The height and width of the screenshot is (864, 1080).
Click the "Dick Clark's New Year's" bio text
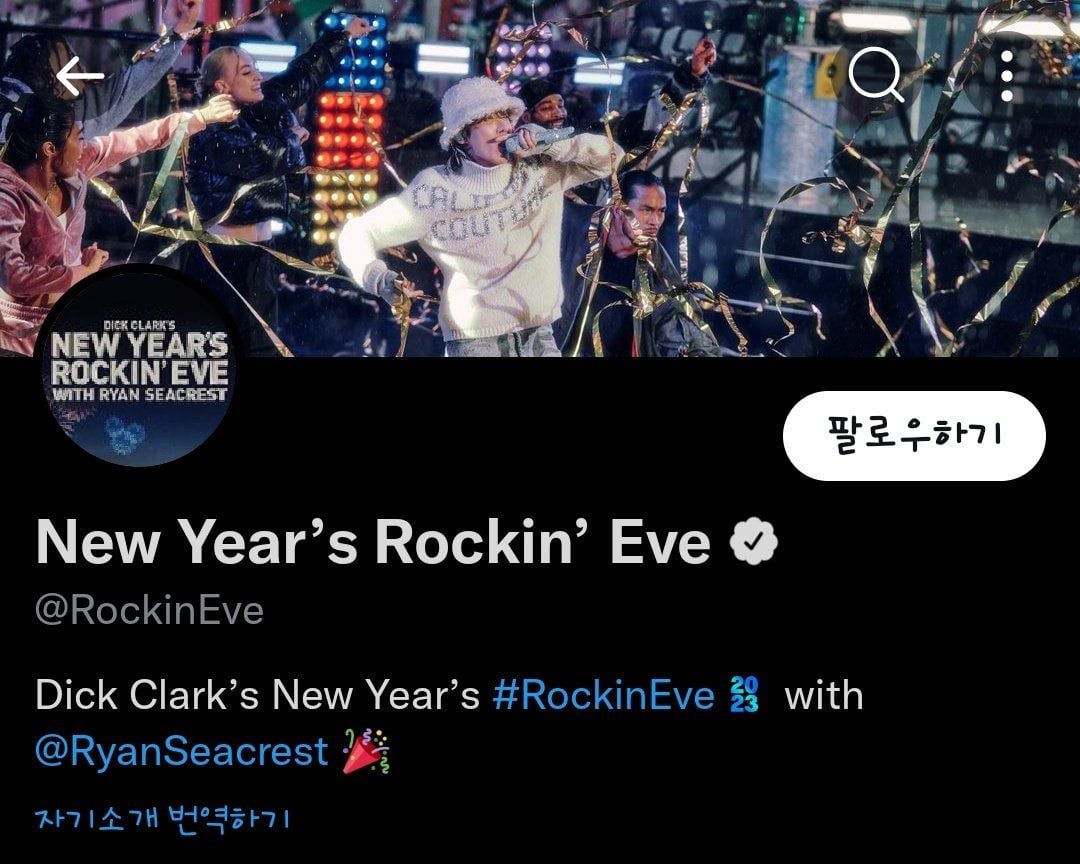(257, 695)
